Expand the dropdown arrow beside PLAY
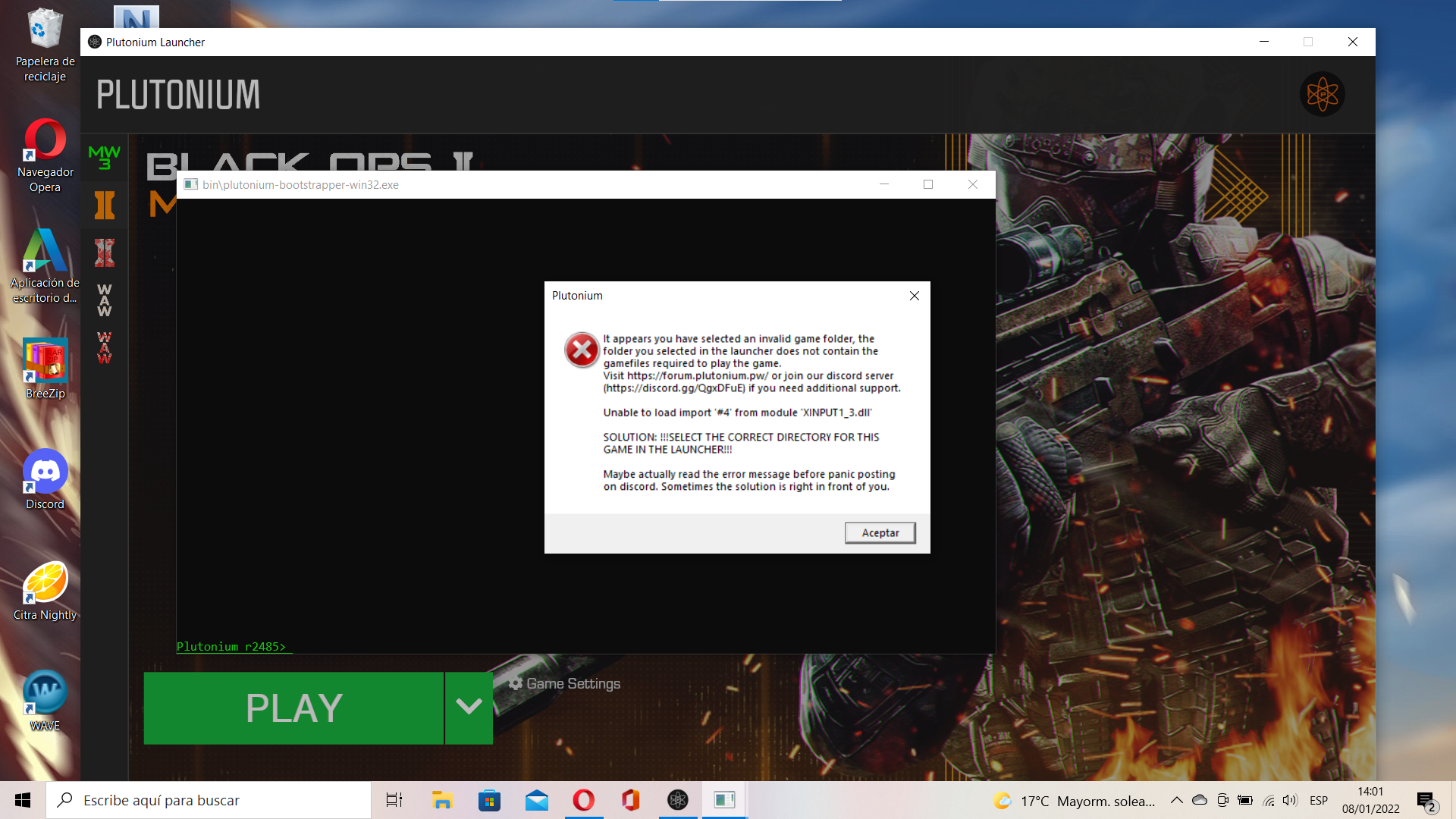Screen dimensions: 1456x819 click(469, 708)
